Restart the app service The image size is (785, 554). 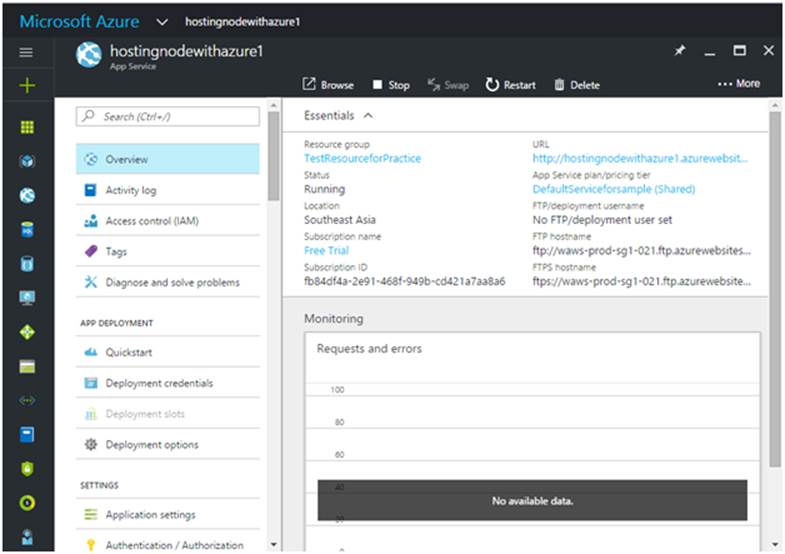coord(510,85)
